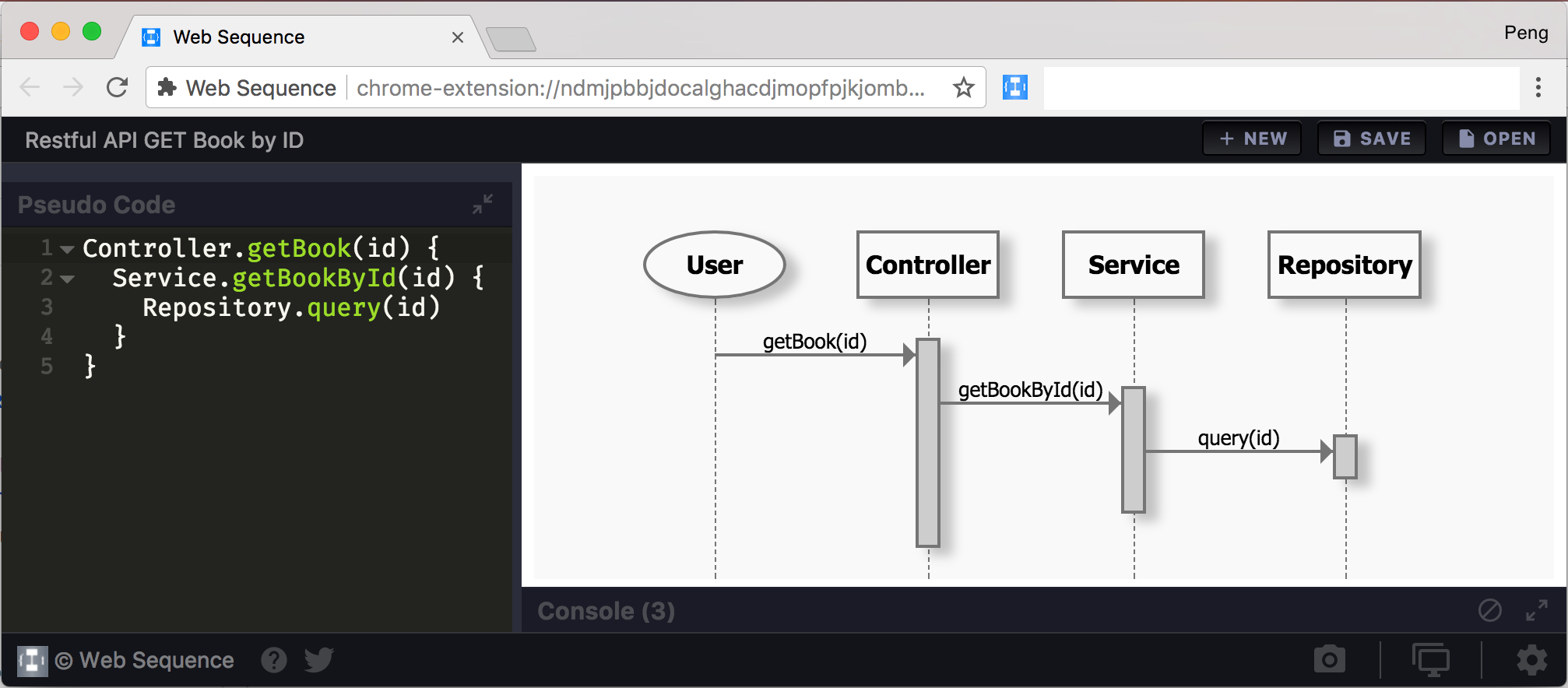Click Web Sequence footer logo
Viewport: 1568px width, 688px height.
pos(33,661)
